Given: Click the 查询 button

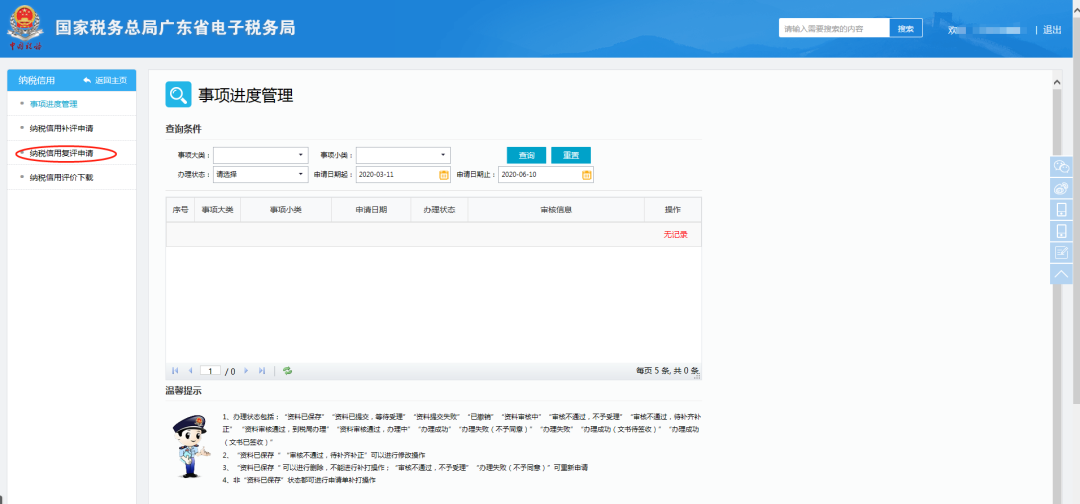Looking at the screenshot, I should click(526, 155).
